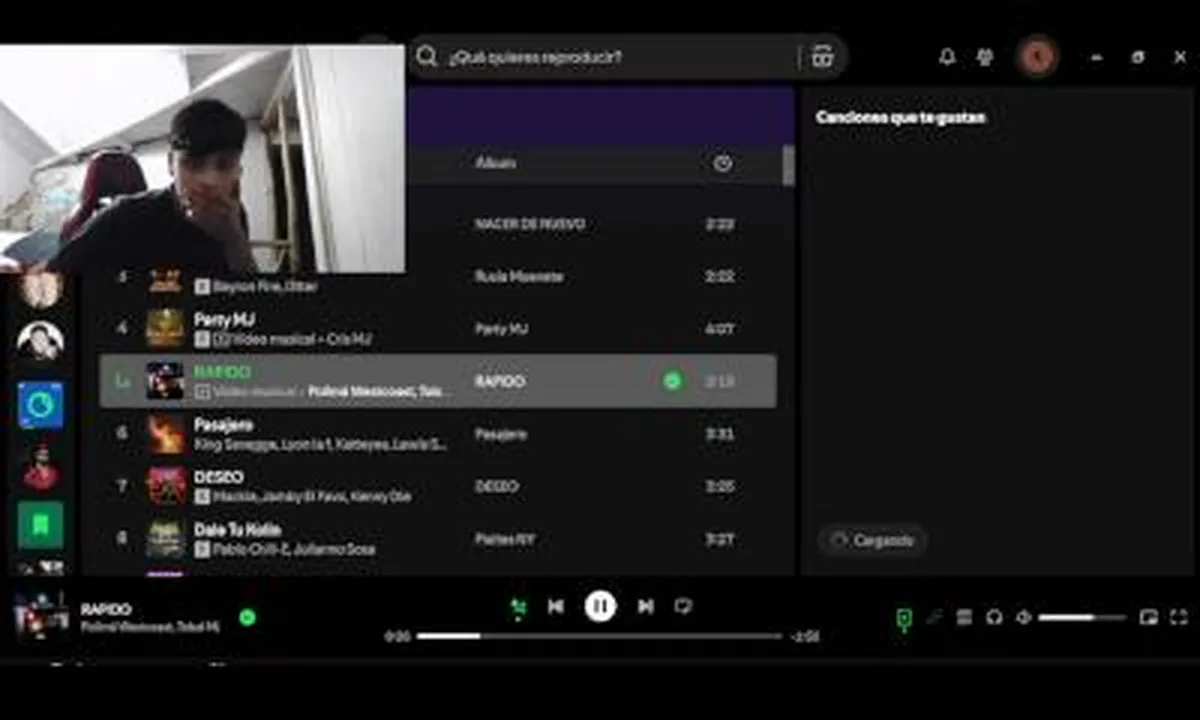Screen dimensions: 1200x720
Task: Click the Pasajero cover art thumbnail
Action: point(165,434)
